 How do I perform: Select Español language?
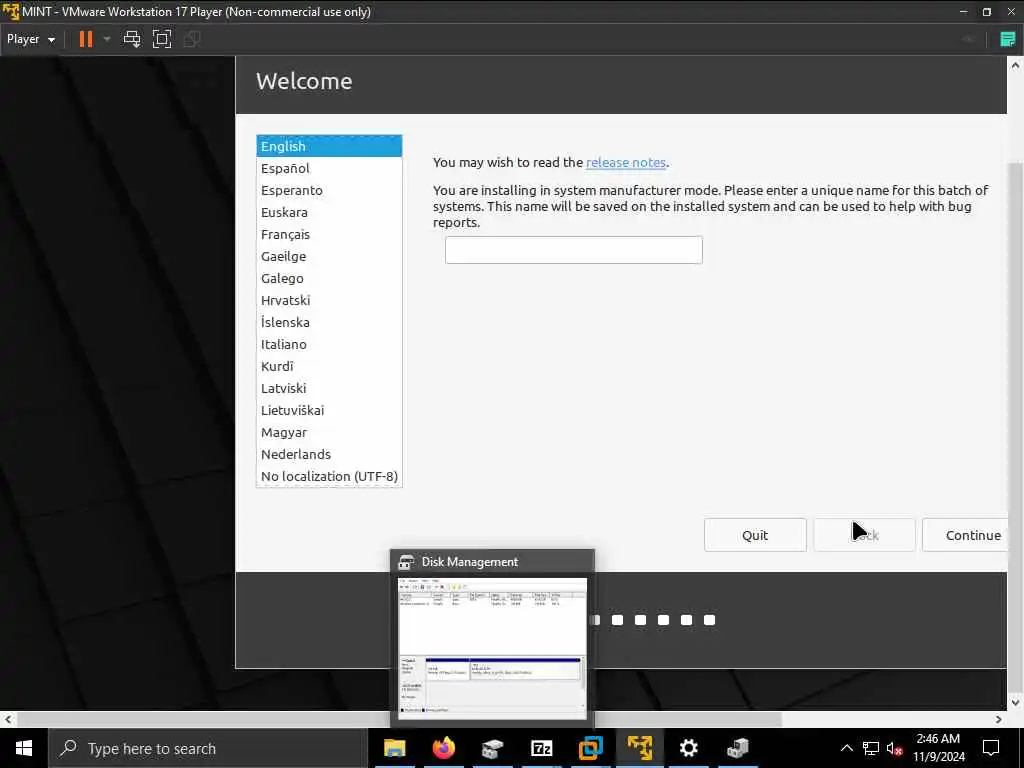[x=329, y=168]
